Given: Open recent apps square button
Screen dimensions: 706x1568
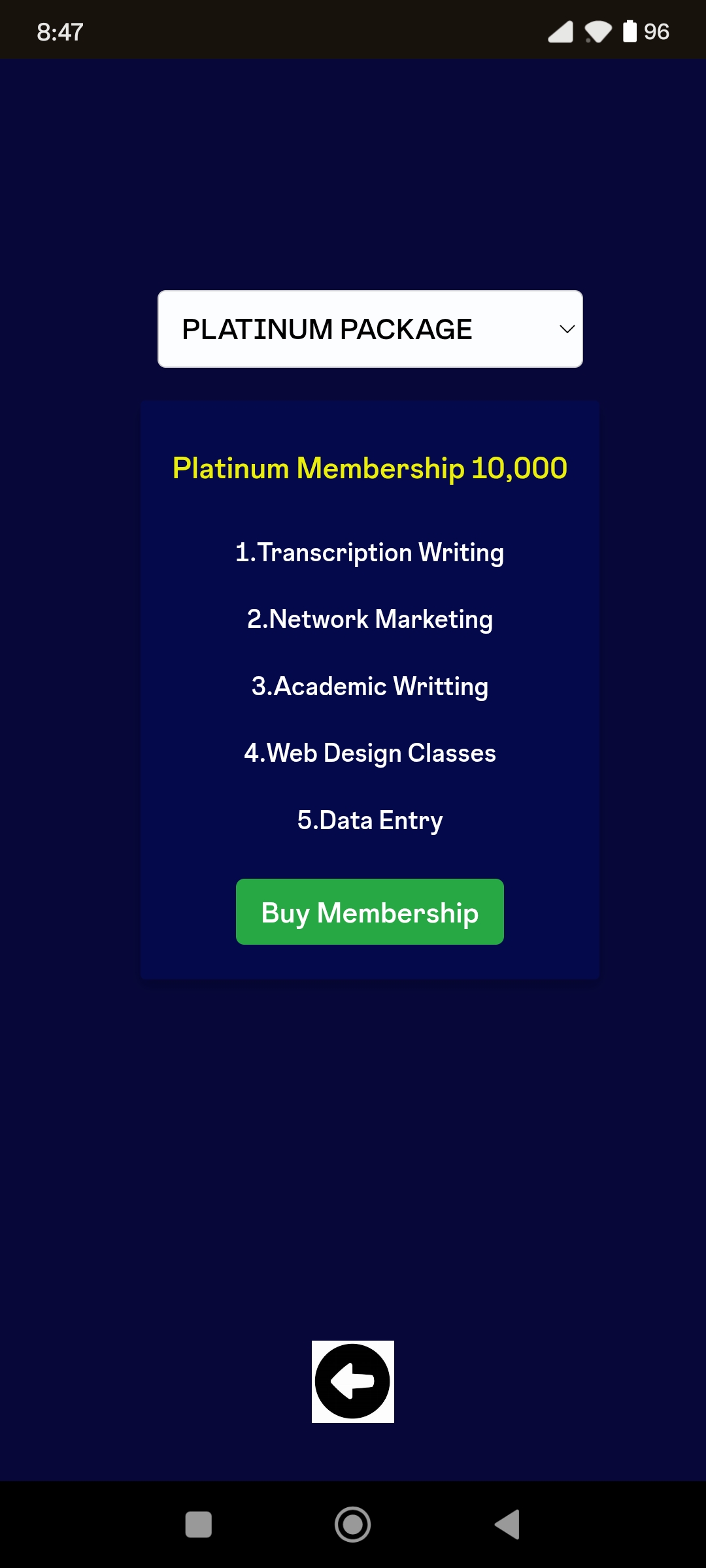Looking at the screenshot, I should (199, 1525).
